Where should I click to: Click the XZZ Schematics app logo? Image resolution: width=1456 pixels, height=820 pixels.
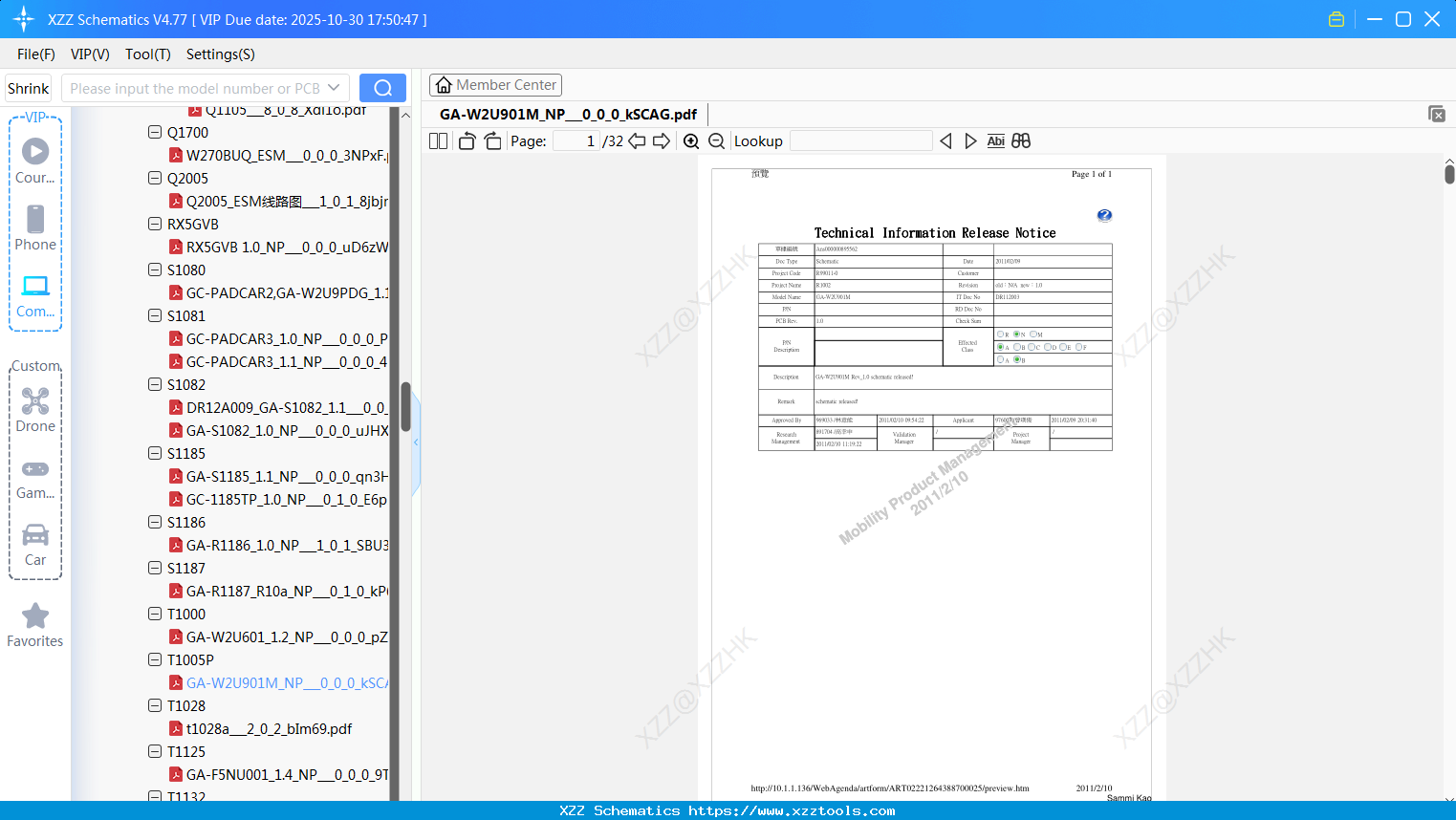24,19
